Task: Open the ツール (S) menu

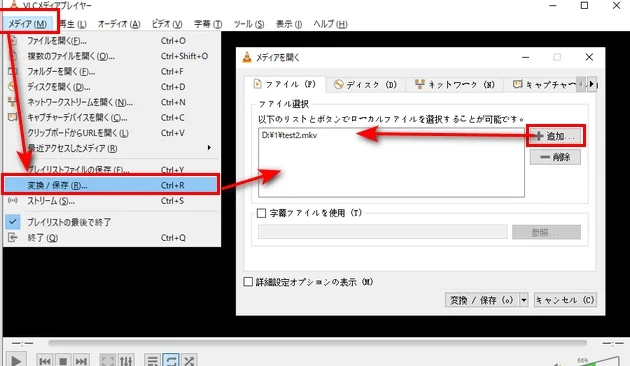Action: 249,24
